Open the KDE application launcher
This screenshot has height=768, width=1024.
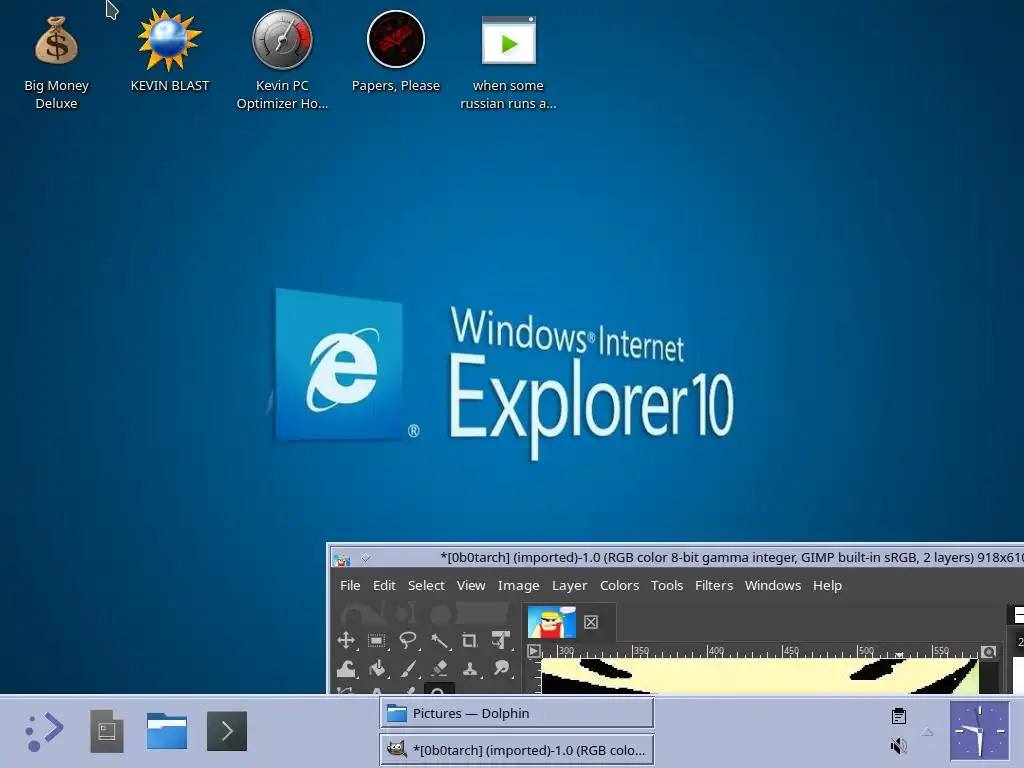(44, 731)
